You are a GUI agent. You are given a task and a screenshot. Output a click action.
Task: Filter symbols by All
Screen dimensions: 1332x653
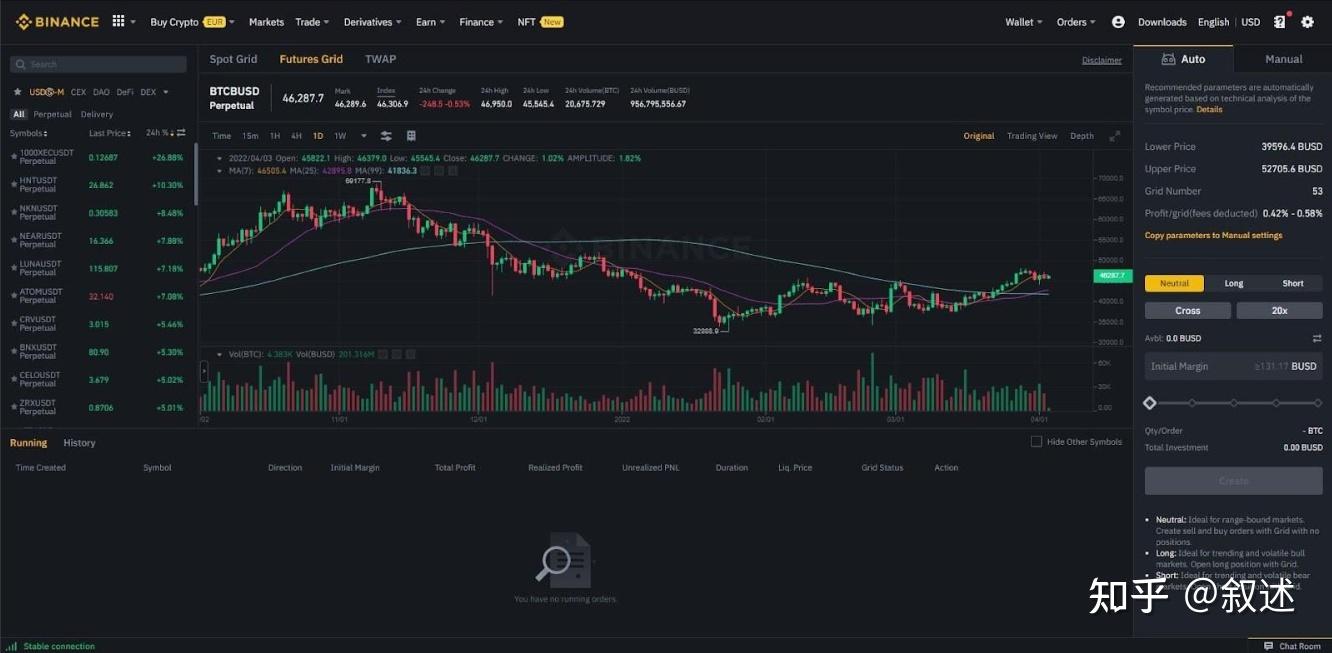(18, 114)
